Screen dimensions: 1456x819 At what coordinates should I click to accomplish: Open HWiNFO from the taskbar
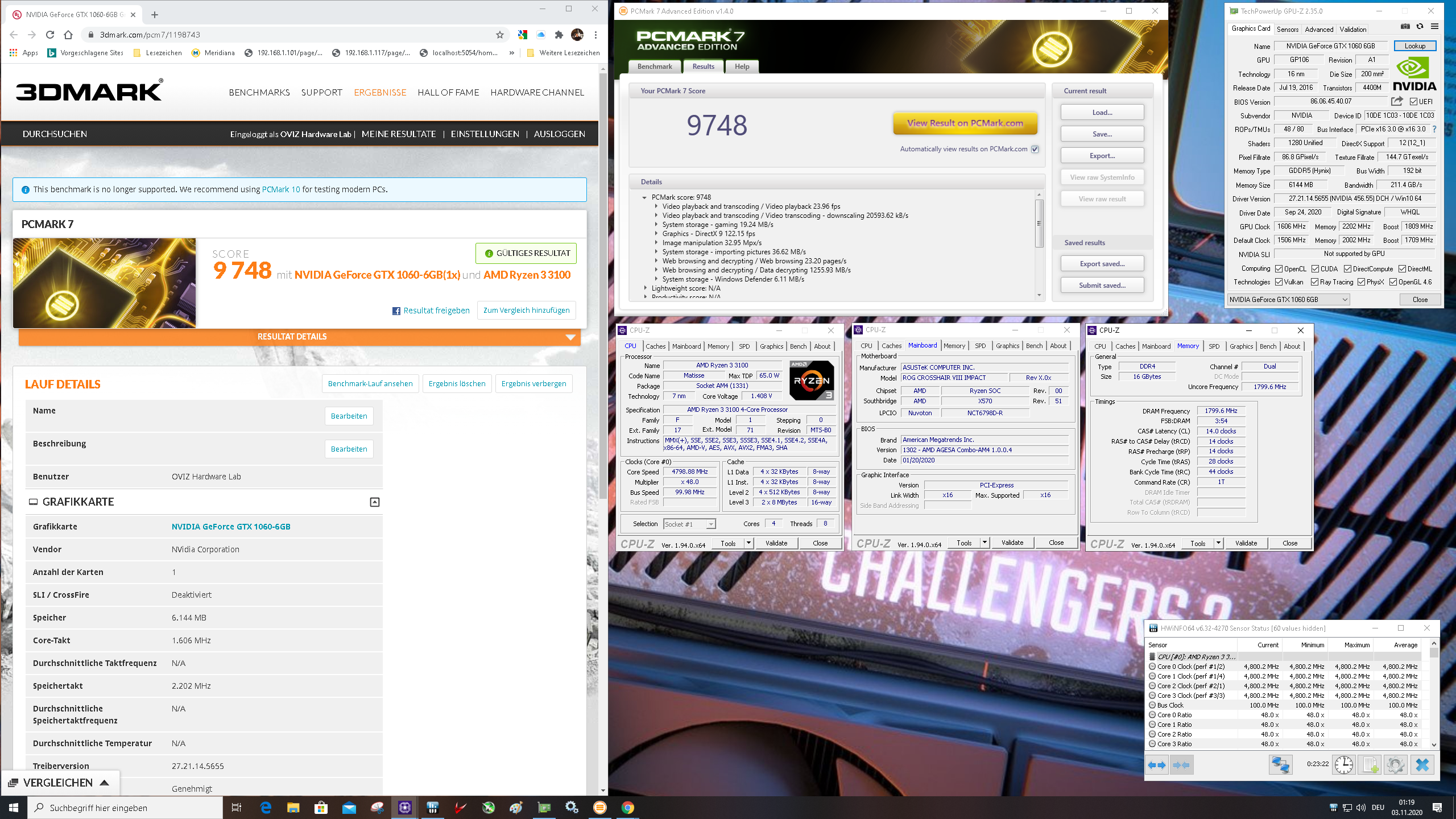pos(433,808)
